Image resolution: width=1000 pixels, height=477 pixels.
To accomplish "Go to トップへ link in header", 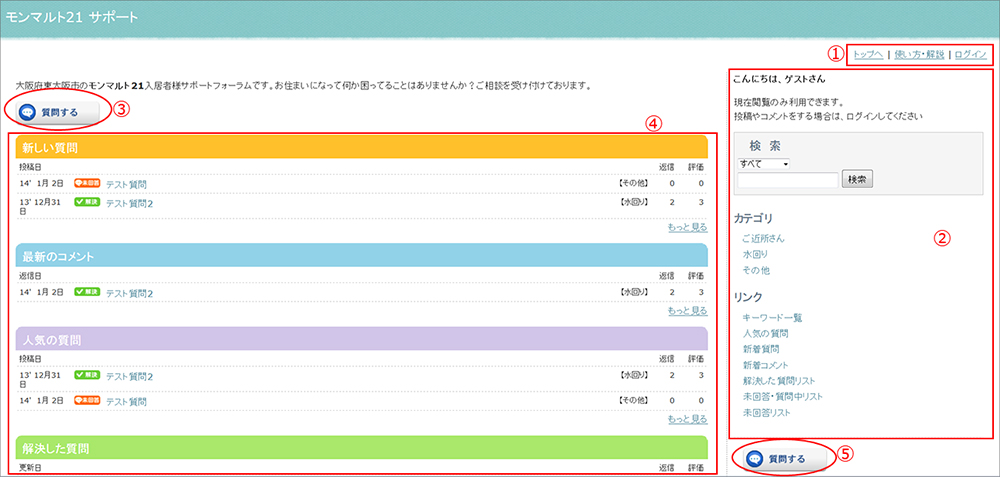I will pyautogui.click(x=866, y=54).
